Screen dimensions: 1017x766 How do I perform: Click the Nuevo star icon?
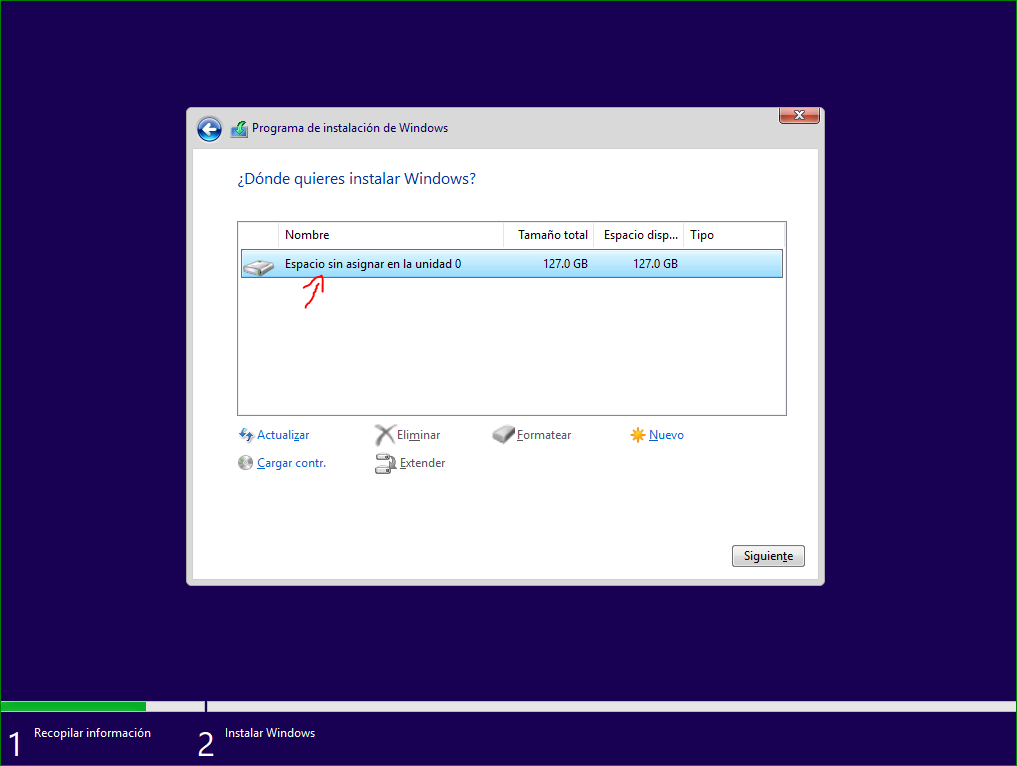click(638, 435)
